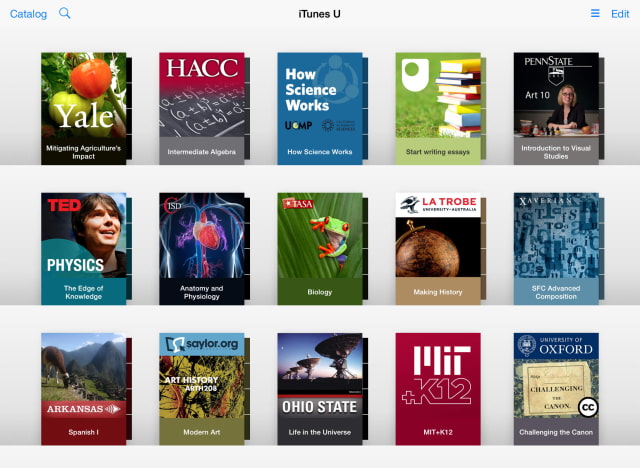Image resolution: width=640 pixels, height=468 pixels.
Task: Open Arkansas Spanish I course
Action: click(x=84, y=389)
